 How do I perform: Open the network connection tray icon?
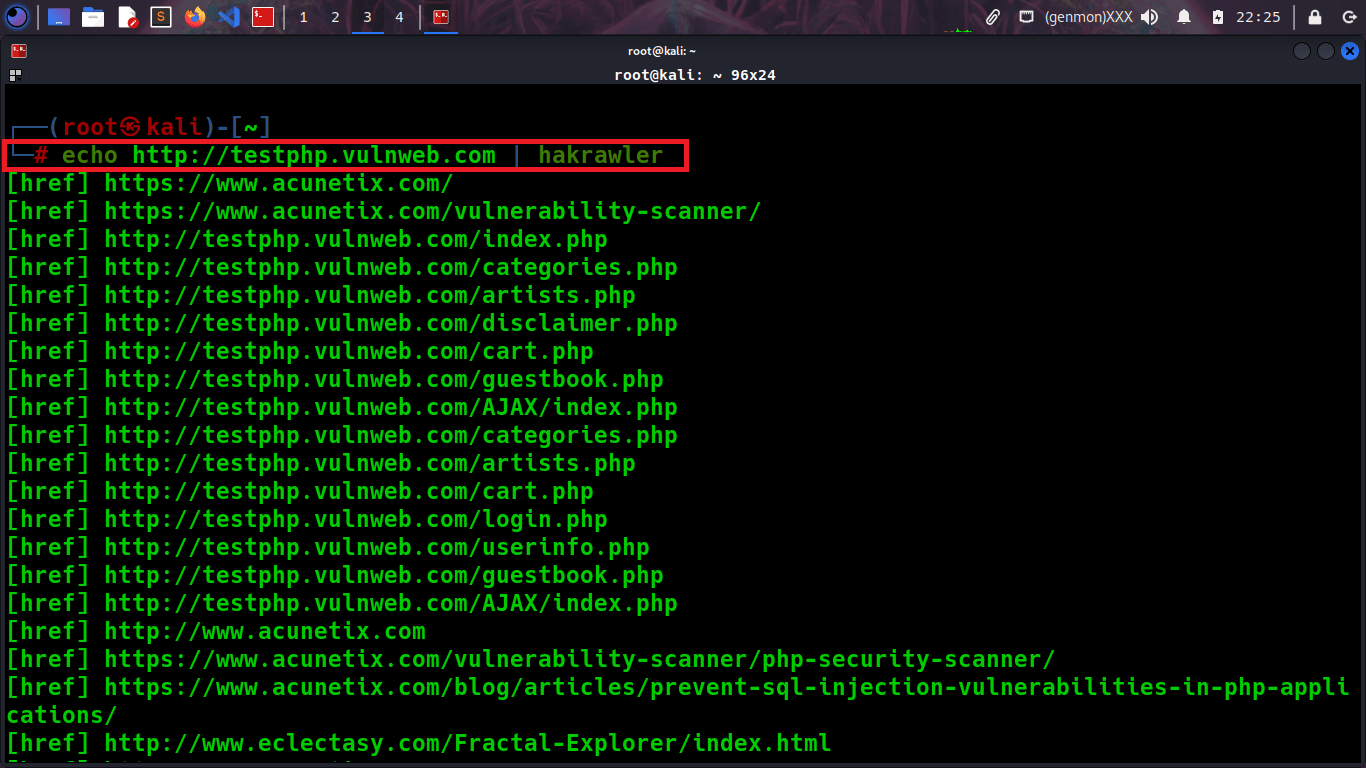coord(1026,17)
